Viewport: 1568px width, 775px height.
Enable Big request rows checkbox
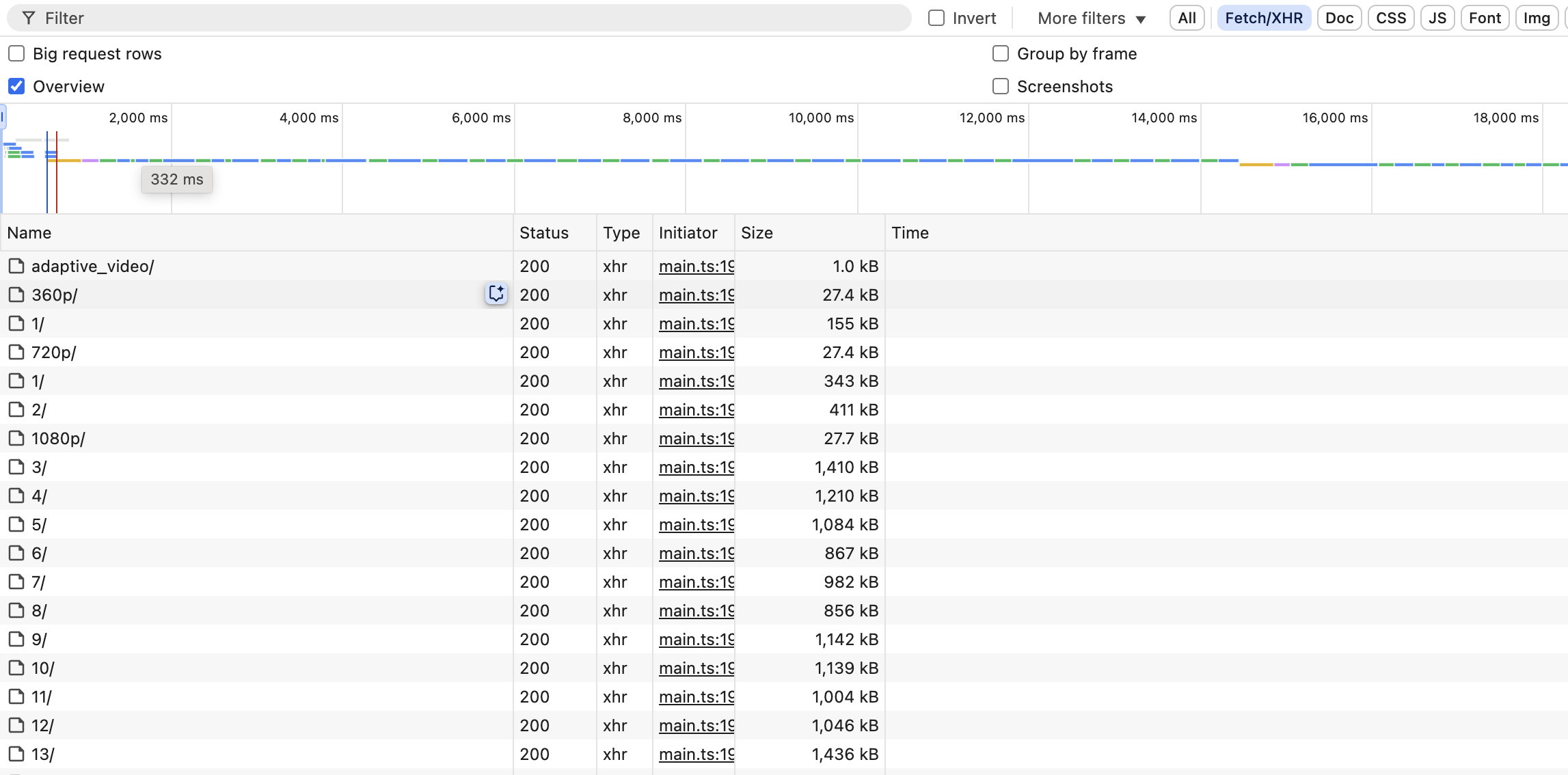[x=16, y=53]
